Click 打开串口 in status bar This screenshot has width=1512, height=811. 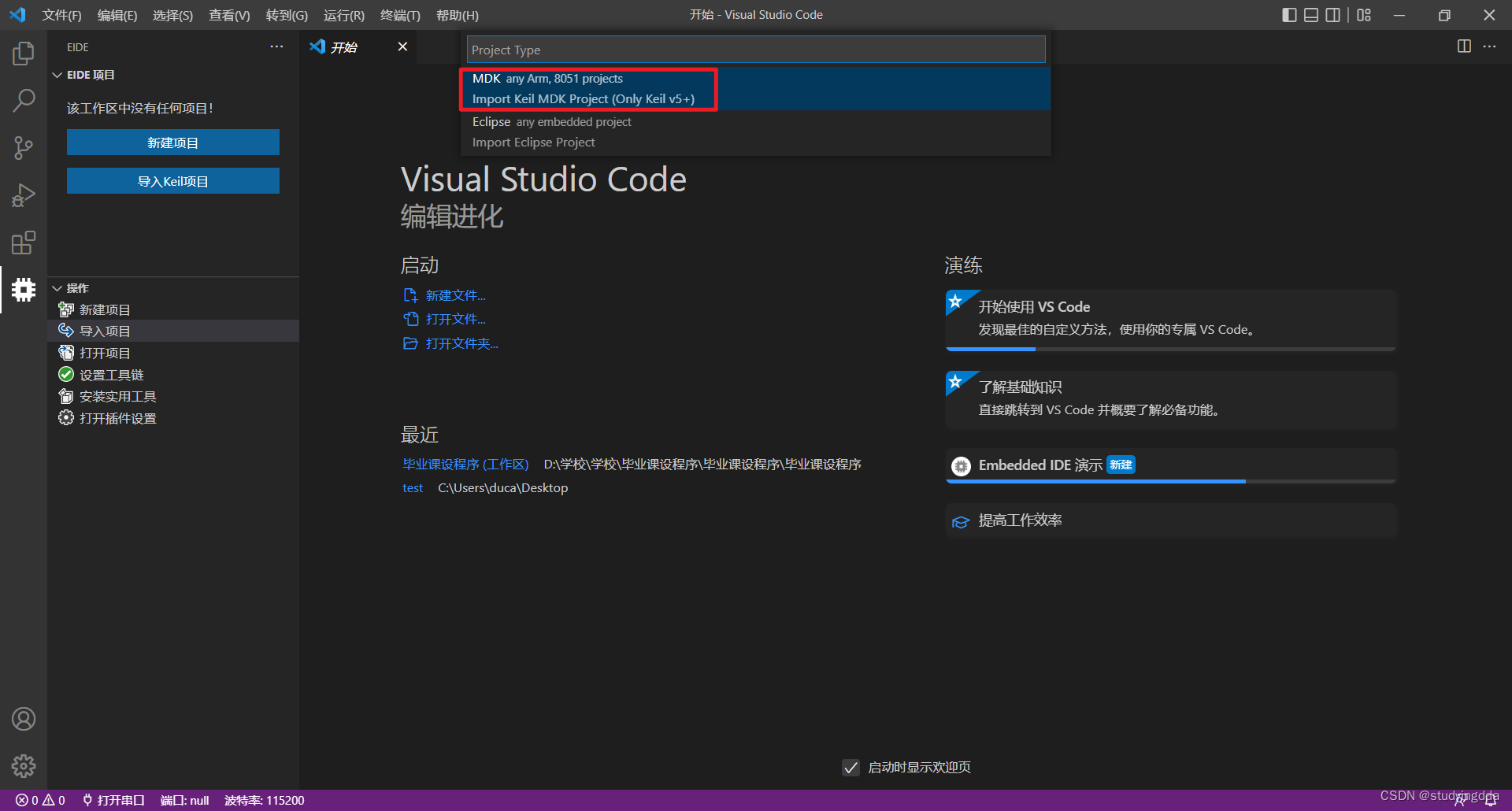pos(113,801)
